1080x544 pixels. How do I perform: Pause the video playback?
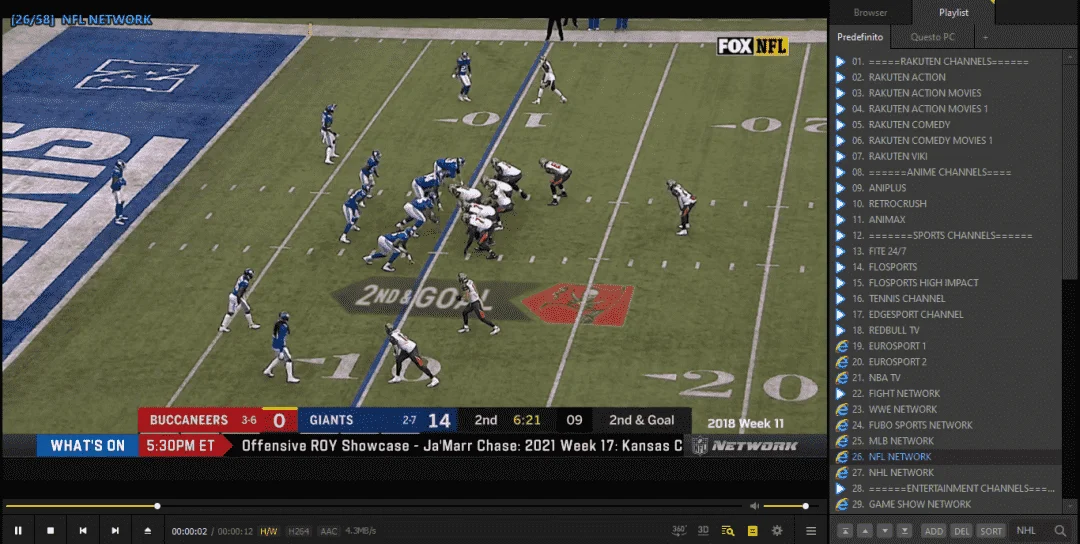(19, 530)
